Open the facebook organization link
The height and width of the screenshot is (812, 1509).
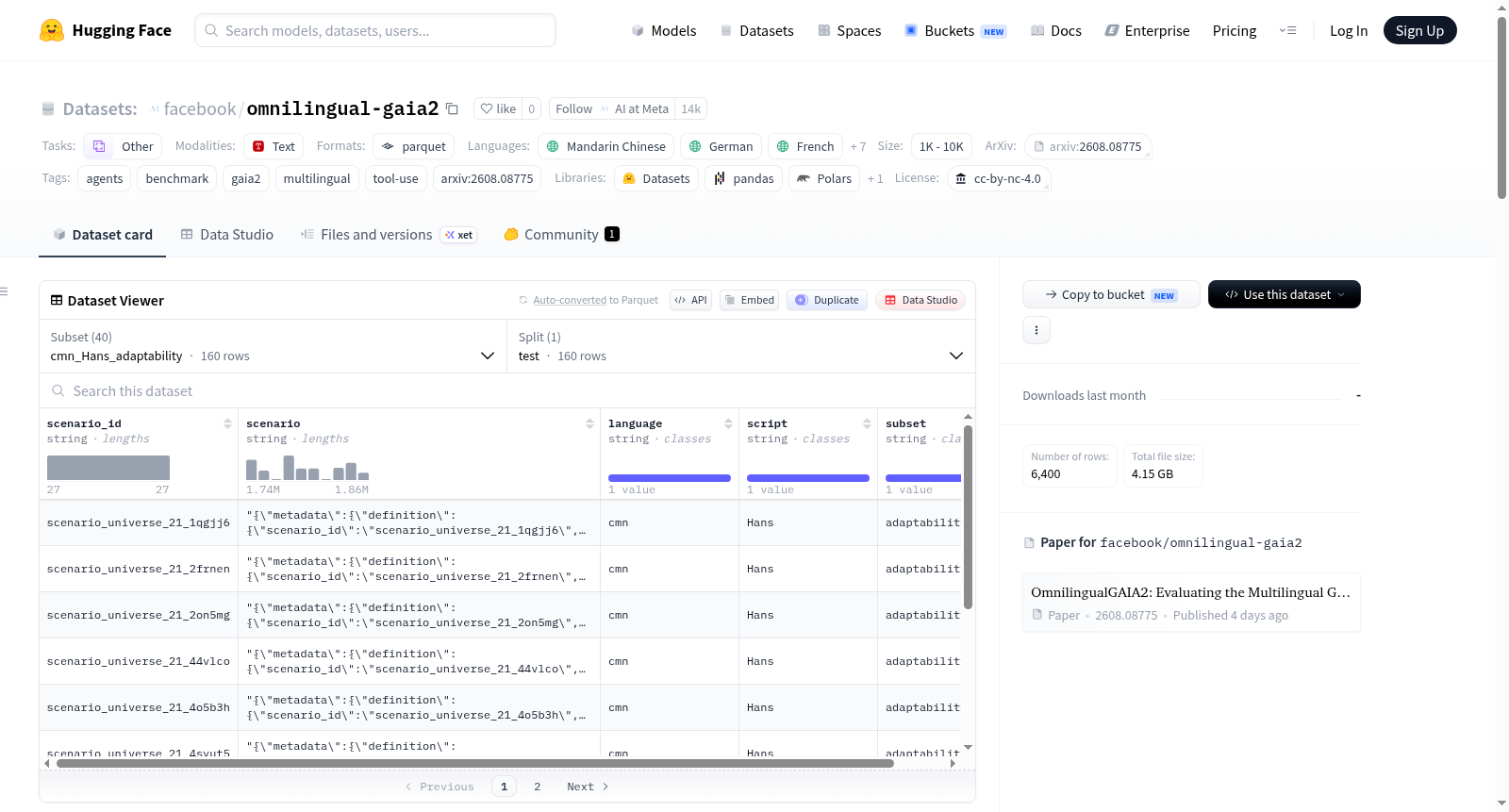pos(200,108)
